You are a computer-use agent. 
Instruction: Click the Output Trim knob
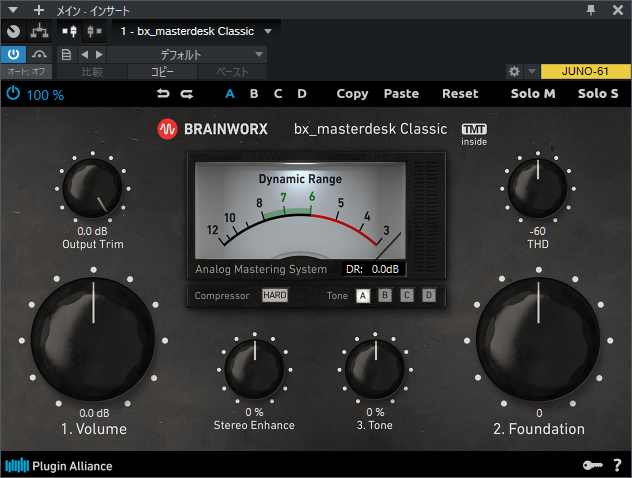[93, 188]
